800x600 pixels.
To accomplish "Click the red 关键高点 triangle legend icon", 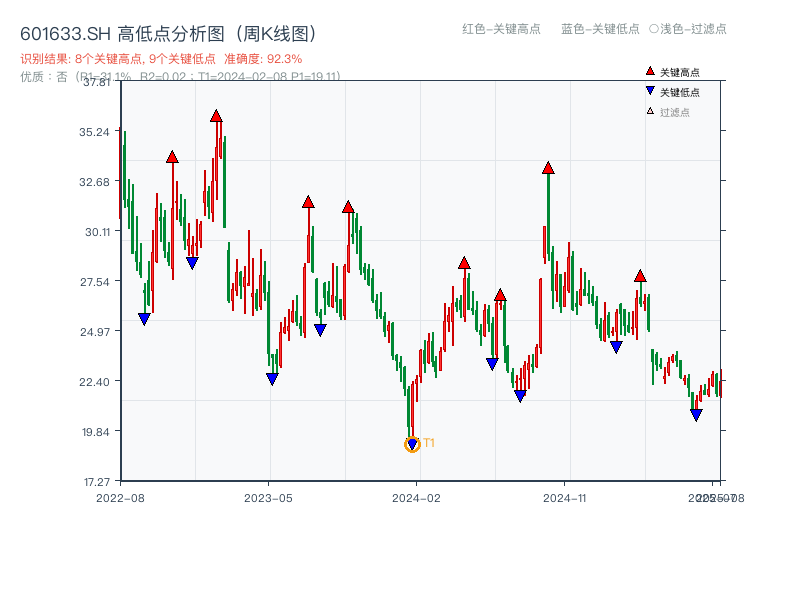I will click(x=650, y=71).
